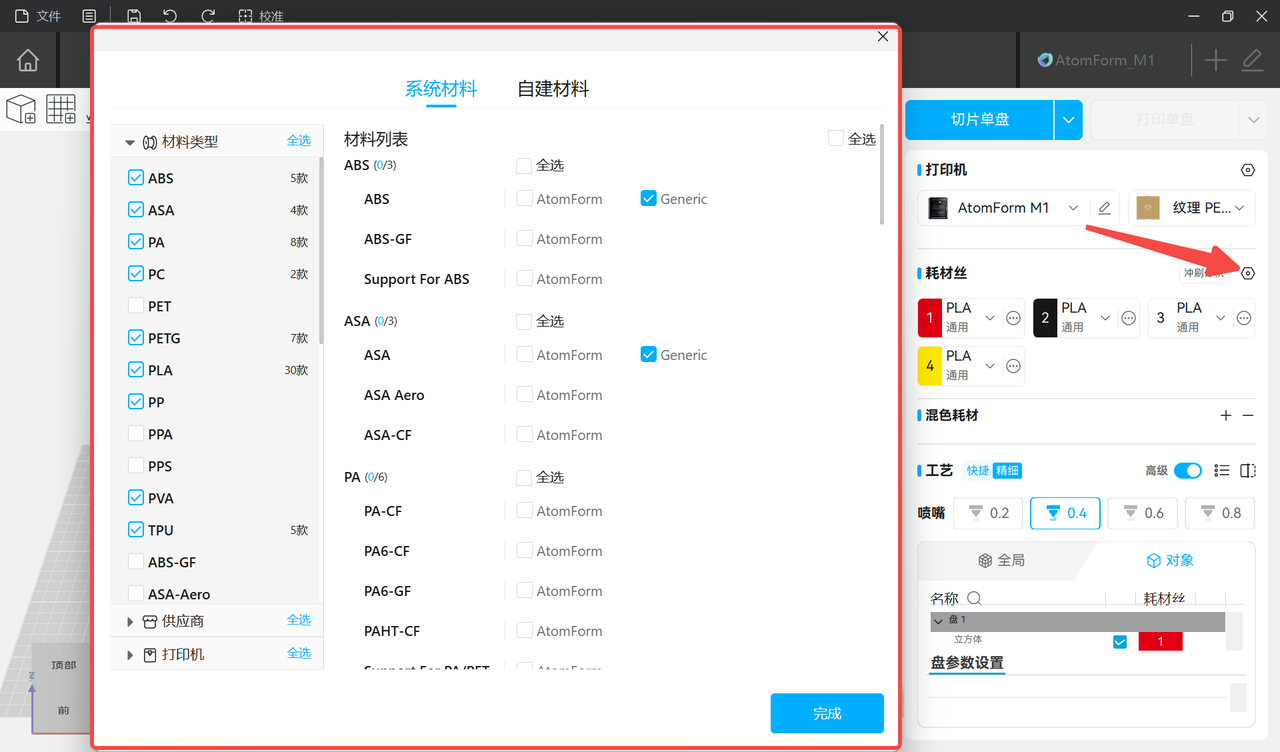The height and width of the screenshot is (752, 1280).
Task: Expand the 供应商 section
Action: (130, 621)
